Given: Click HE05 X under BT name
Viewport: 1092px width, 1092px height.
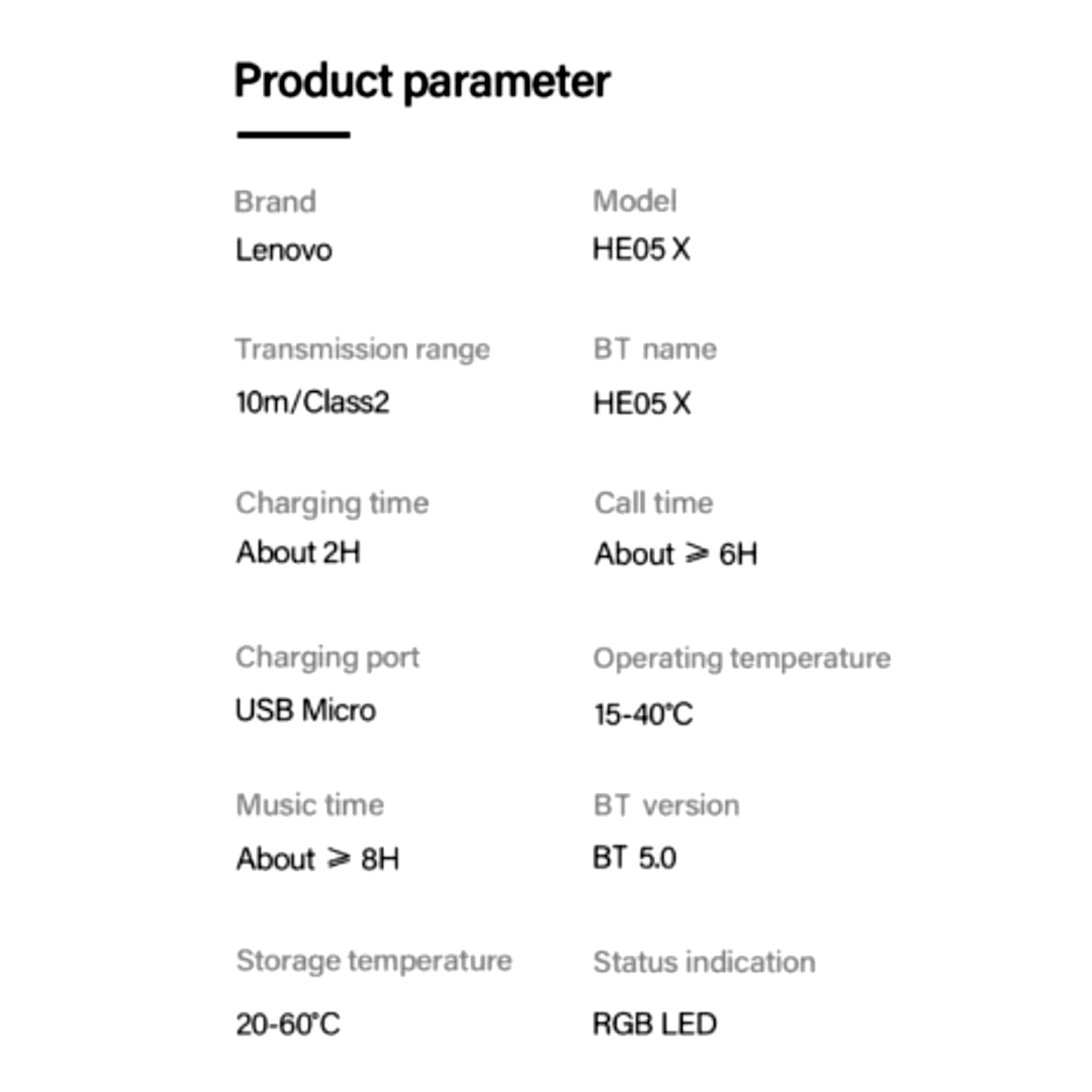Looking at the screenshot, I should 641,403.
